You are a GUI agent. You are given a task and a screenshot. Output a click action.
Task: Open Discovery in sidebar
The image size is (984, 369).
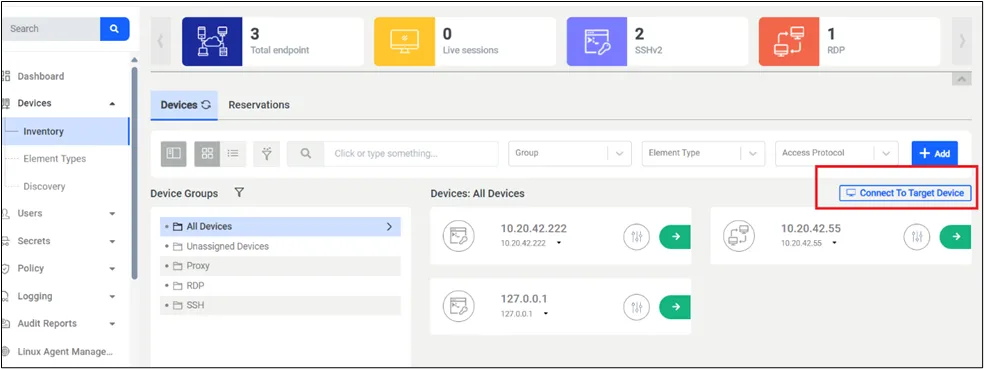click(44, 186)
